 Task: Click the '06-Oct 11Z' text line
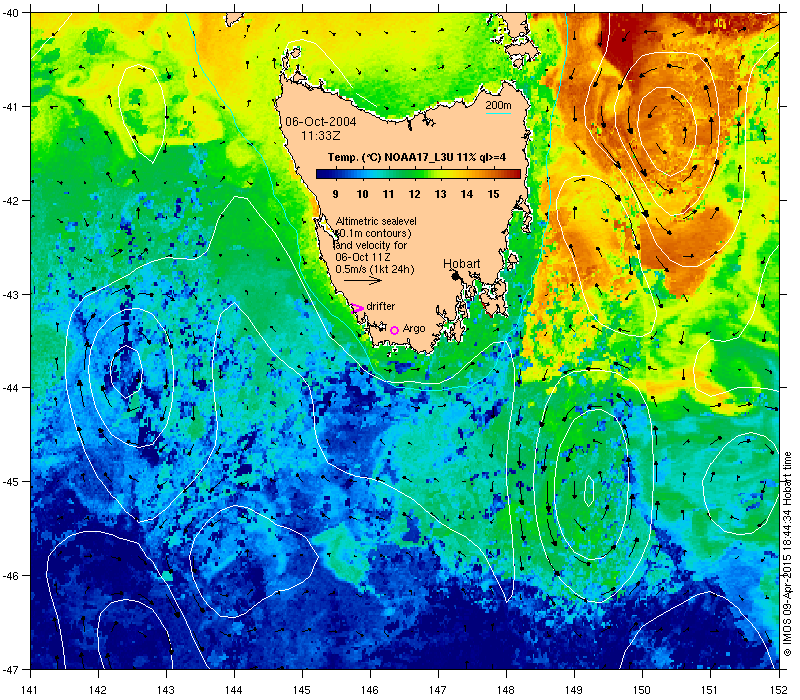point(363,257)
